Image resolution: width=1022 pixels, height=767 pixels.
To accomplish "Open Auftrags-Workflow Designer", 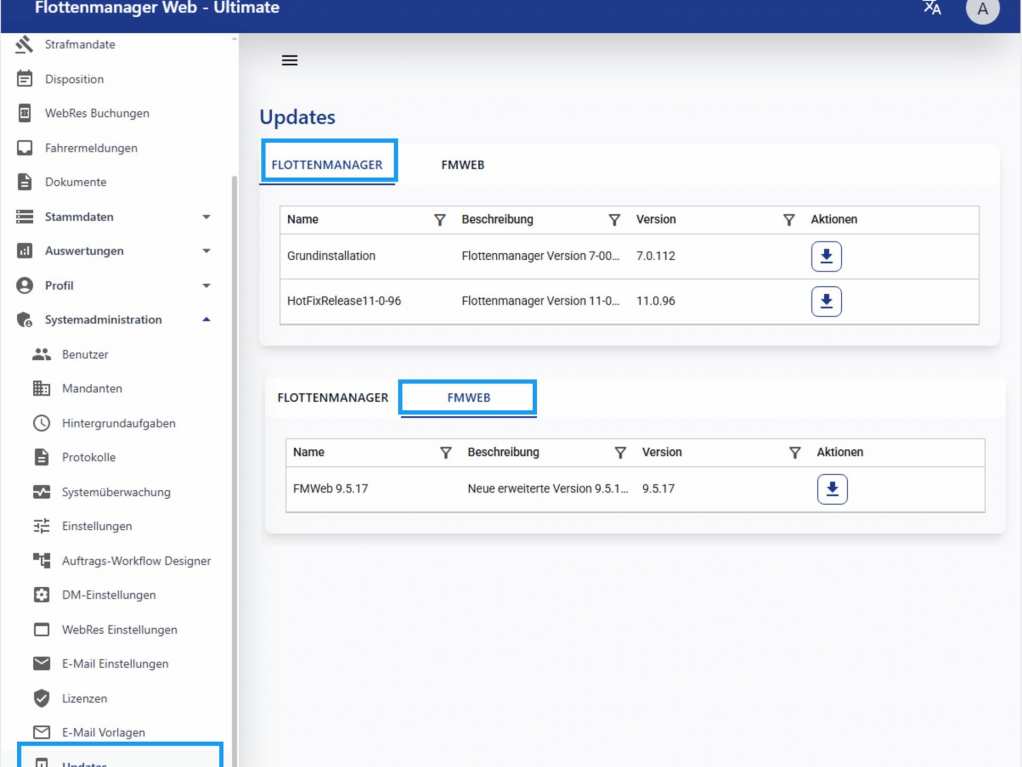I will pyautogui.click(x=136, y=561).
